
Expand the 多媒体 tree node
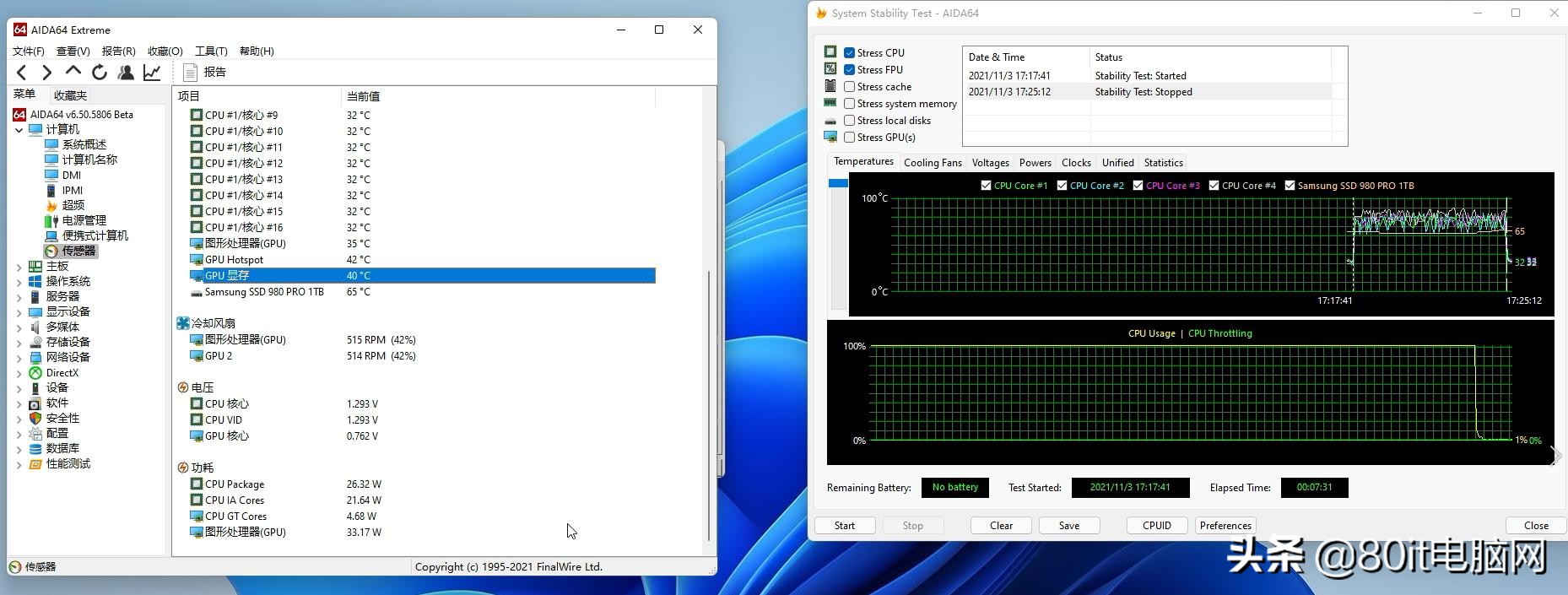[x=19, y=327]
